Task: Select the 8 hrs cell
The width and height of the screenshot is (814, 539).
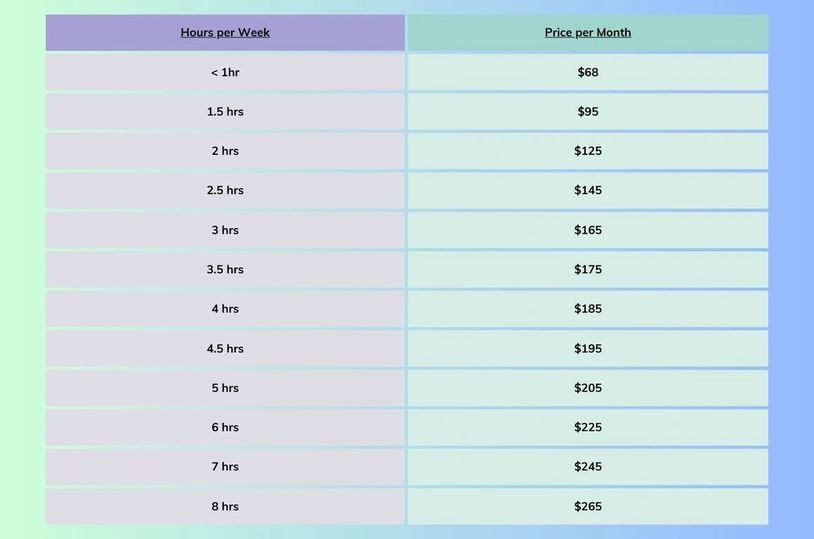Action: pos(225,506)
